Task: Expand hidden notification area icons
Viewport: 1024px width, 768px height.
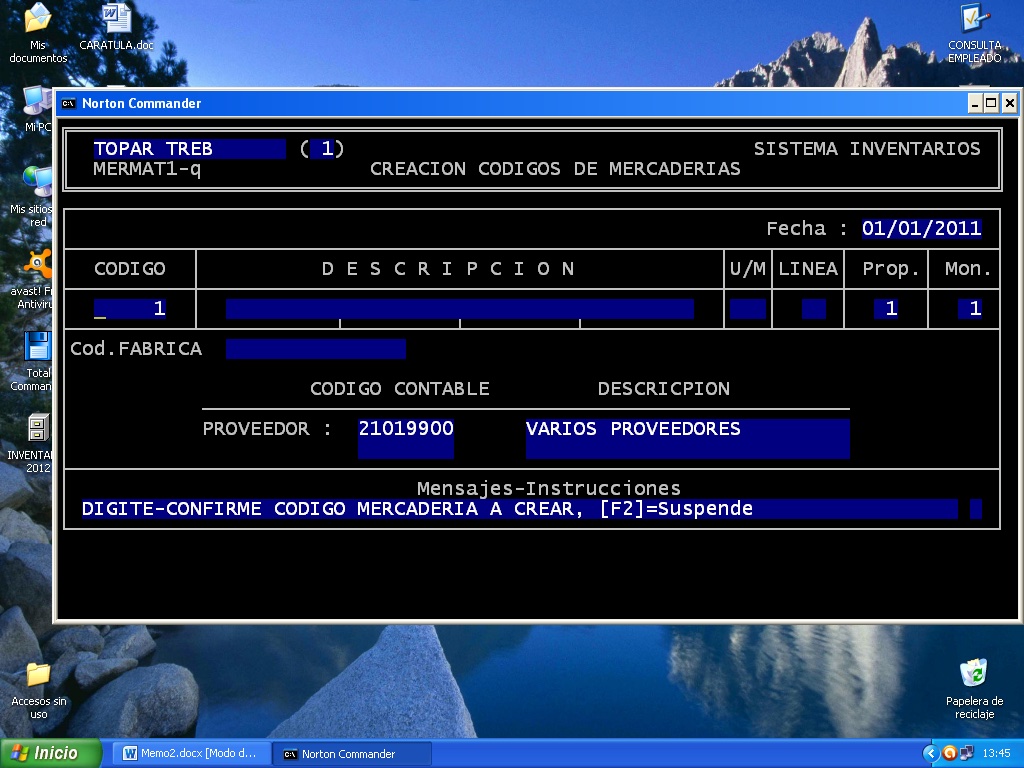Action: coord(930,753)
